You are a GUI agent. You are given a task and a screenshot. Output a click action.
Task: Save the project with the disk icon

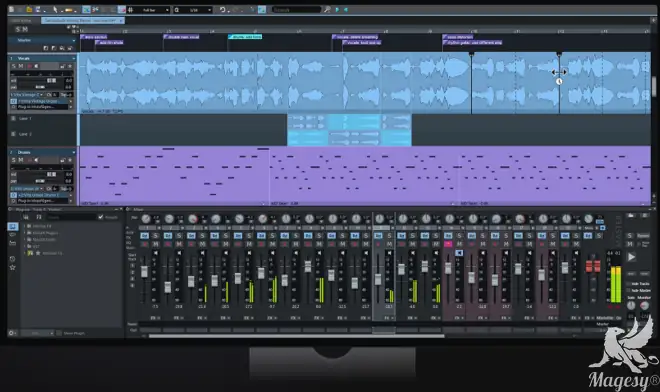pyautogui.click(x=38, y=9)
